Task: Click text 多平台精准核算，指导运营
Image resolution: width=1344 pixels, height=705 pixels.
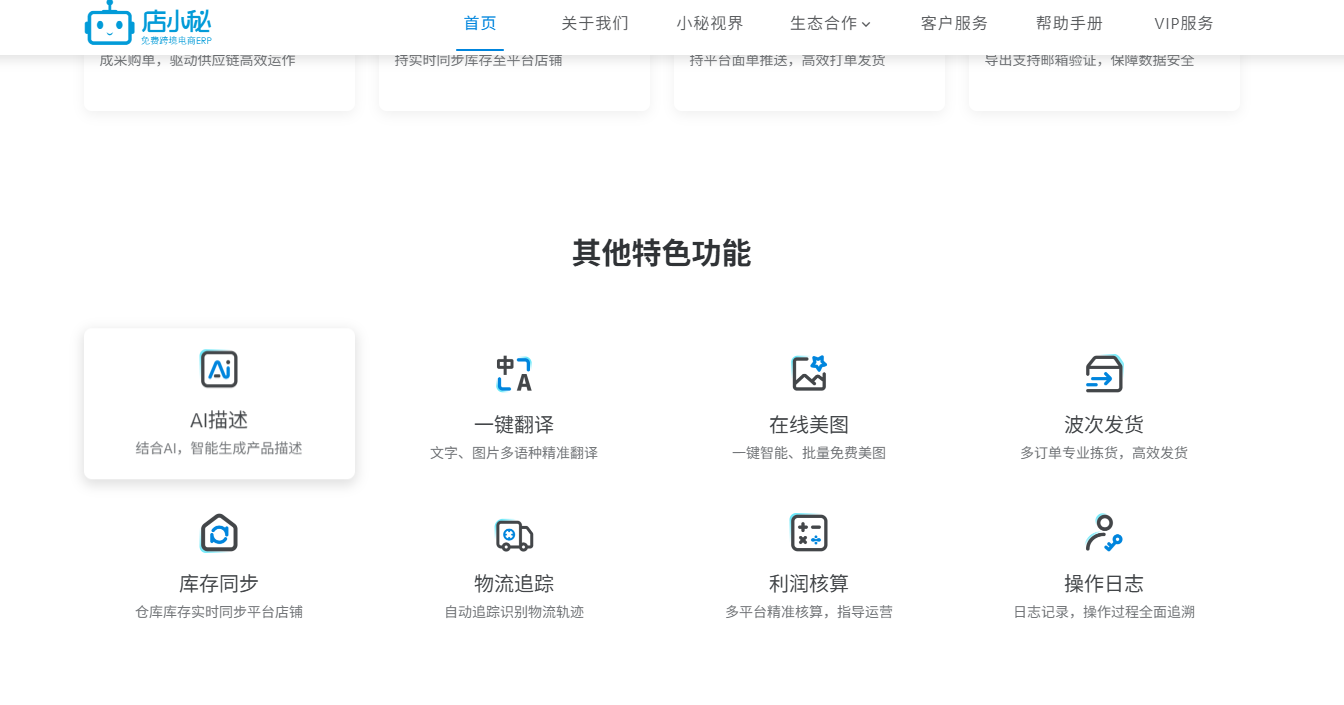Action: click(809, 611)
